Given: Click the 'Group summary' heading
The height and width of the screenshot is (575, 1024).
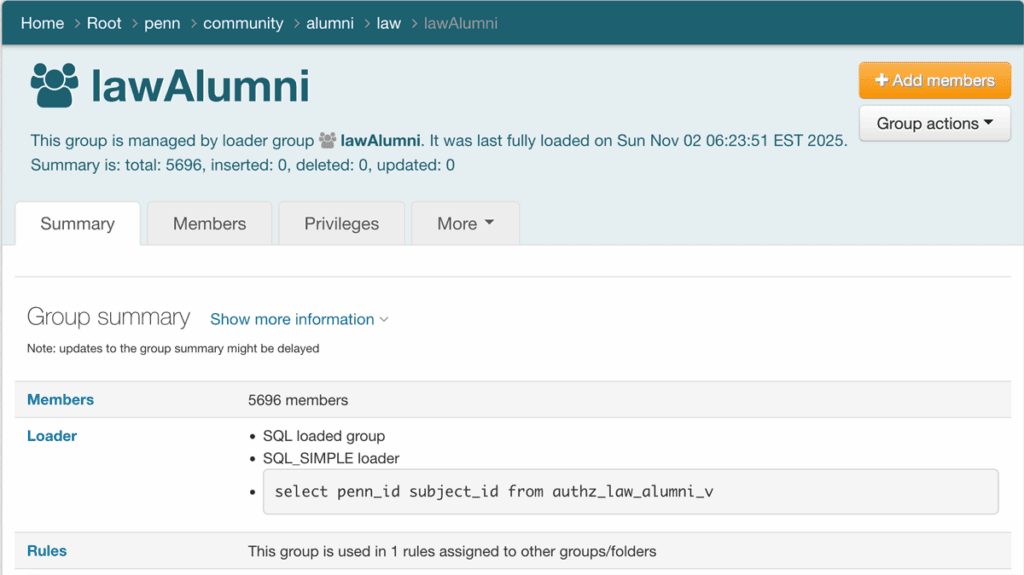Looking at the screenshot, I should tap(108, 318).
